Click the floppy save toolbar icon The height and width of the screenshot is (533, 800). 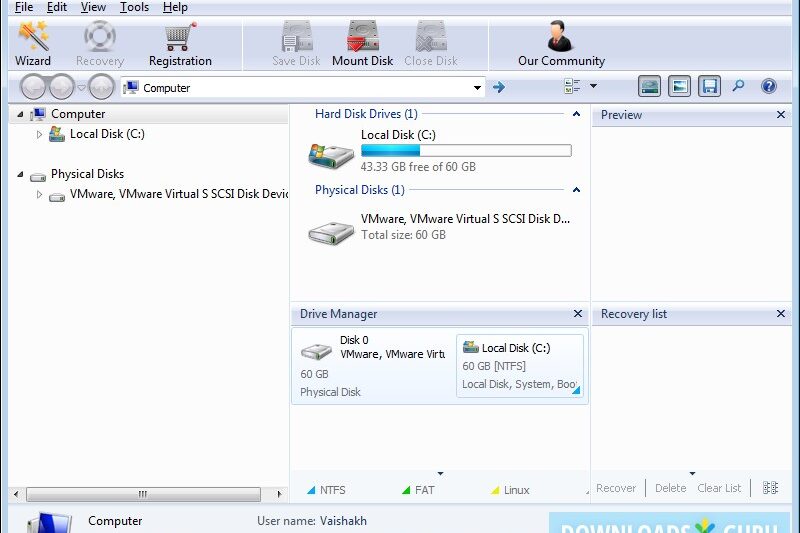709,86
